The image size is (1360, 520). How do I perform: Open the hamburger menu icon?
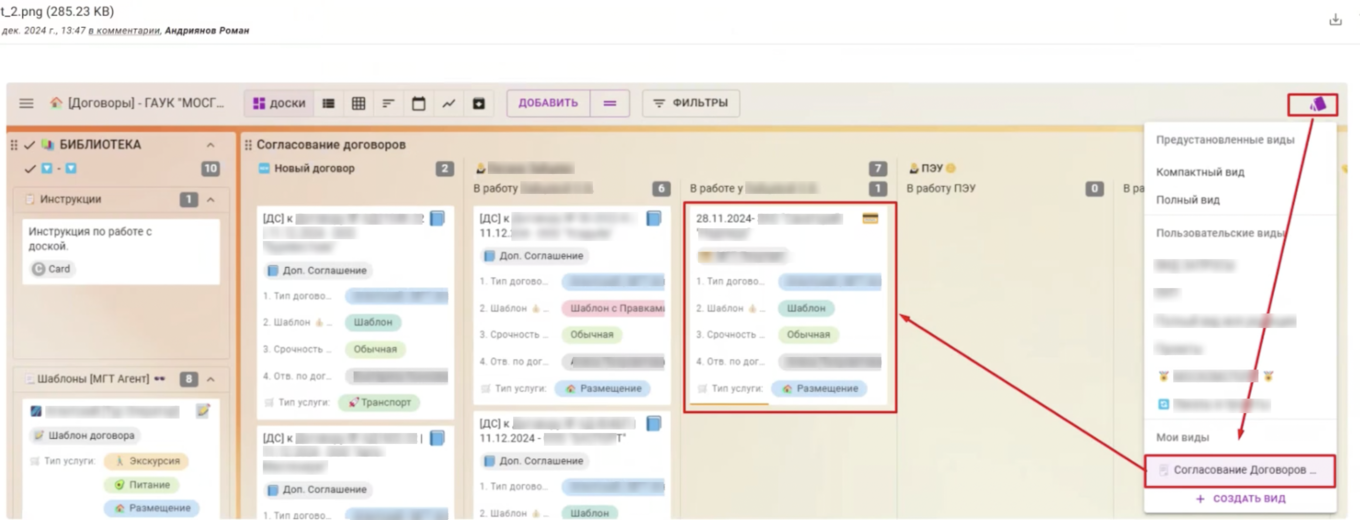pos(27,103)
